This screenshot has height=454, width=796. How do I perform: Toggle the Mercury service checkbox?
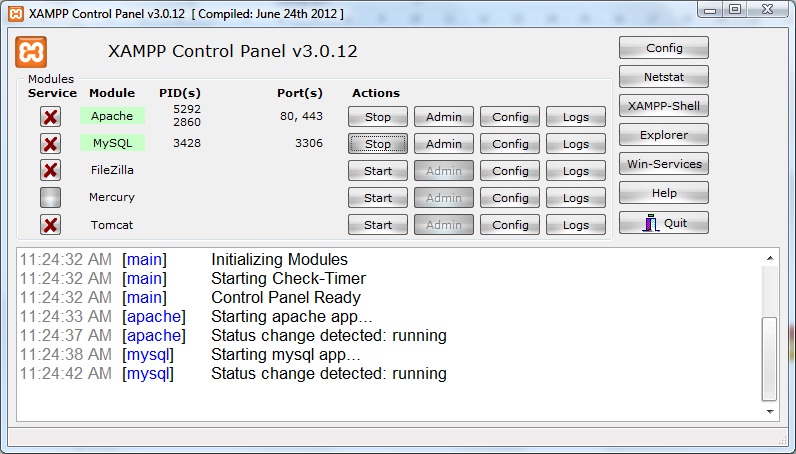click(50, 198)
